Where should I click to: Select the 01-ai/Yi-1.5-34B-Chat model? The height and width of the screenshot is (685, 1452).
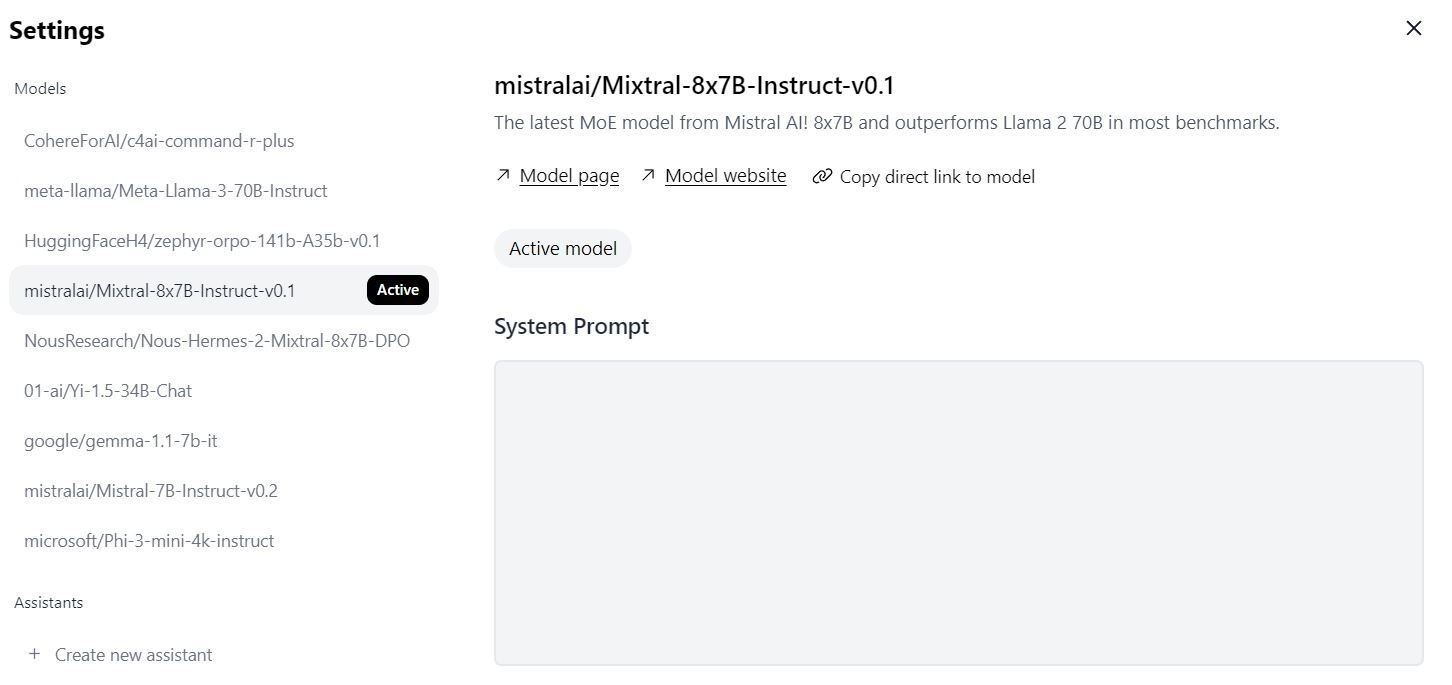[x=224, y=391]
